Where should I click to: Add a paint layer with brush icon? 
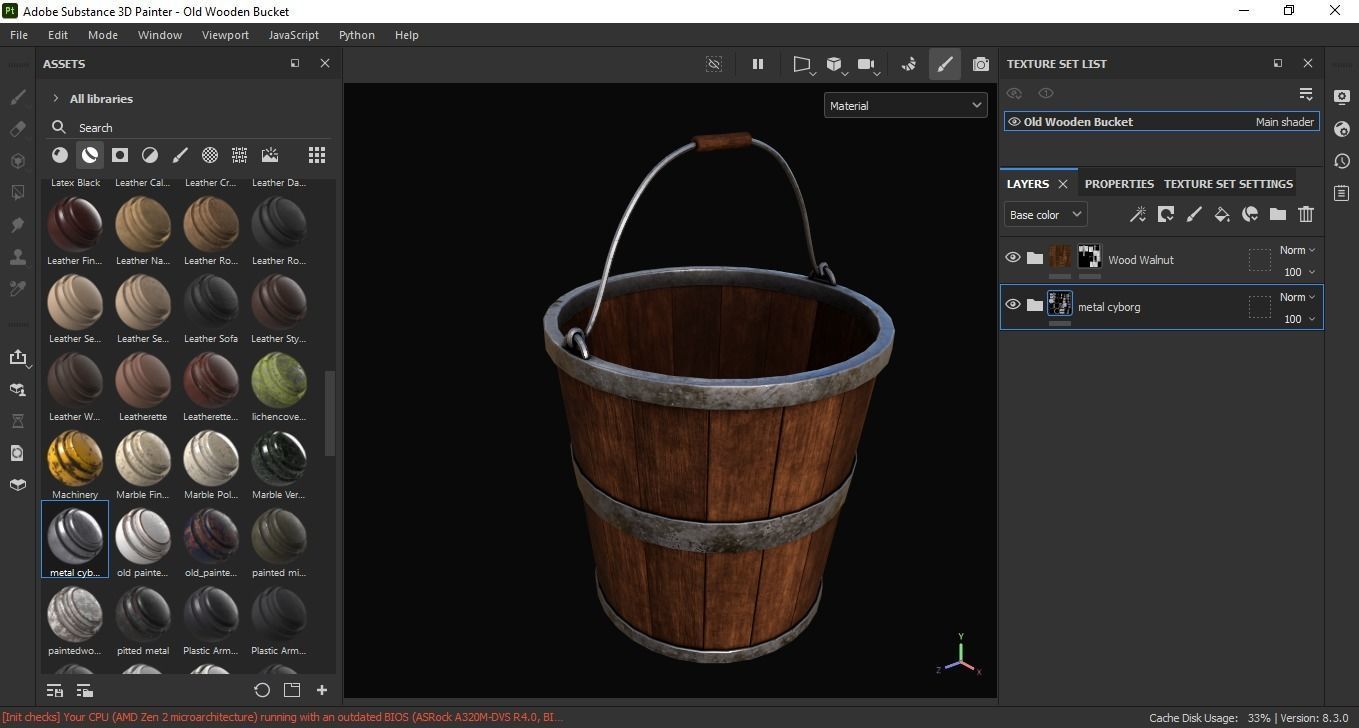(x=1194, y=214)
